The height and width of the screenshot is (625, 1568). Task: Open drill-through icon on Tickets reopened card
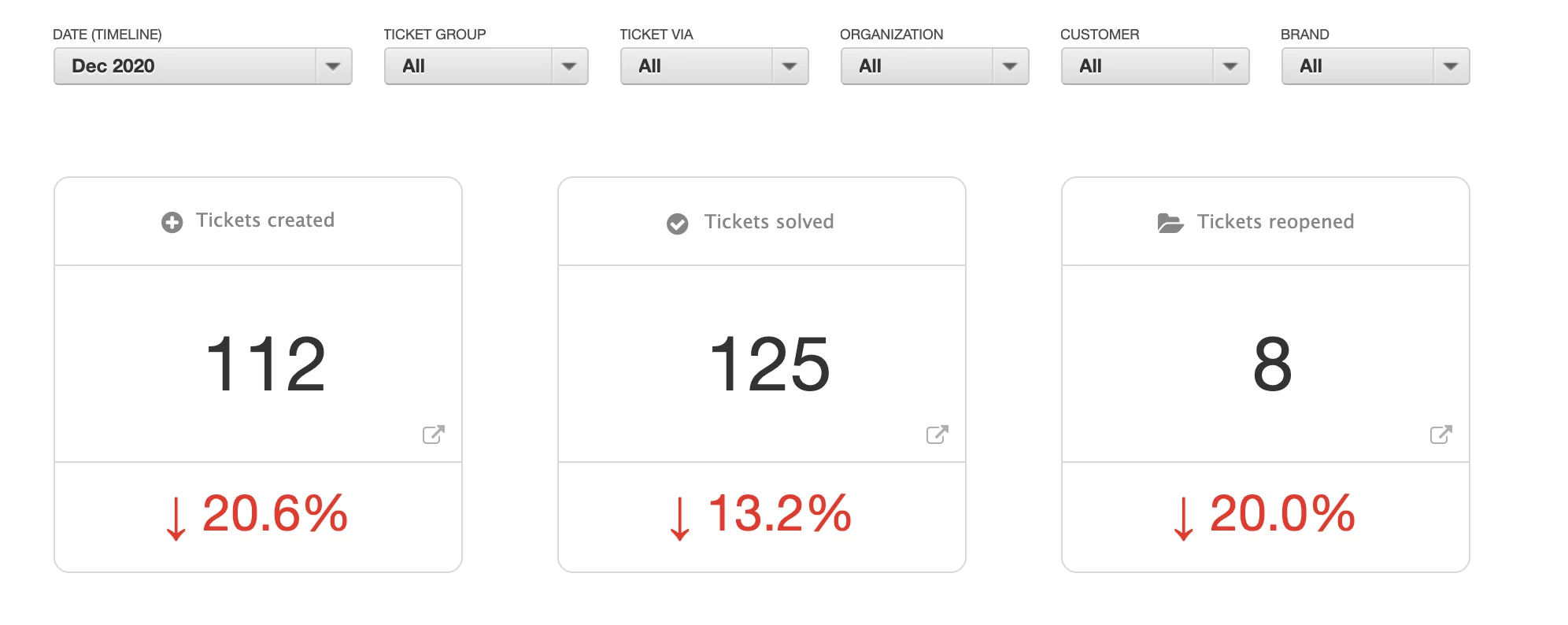[x=1440, y=435]
